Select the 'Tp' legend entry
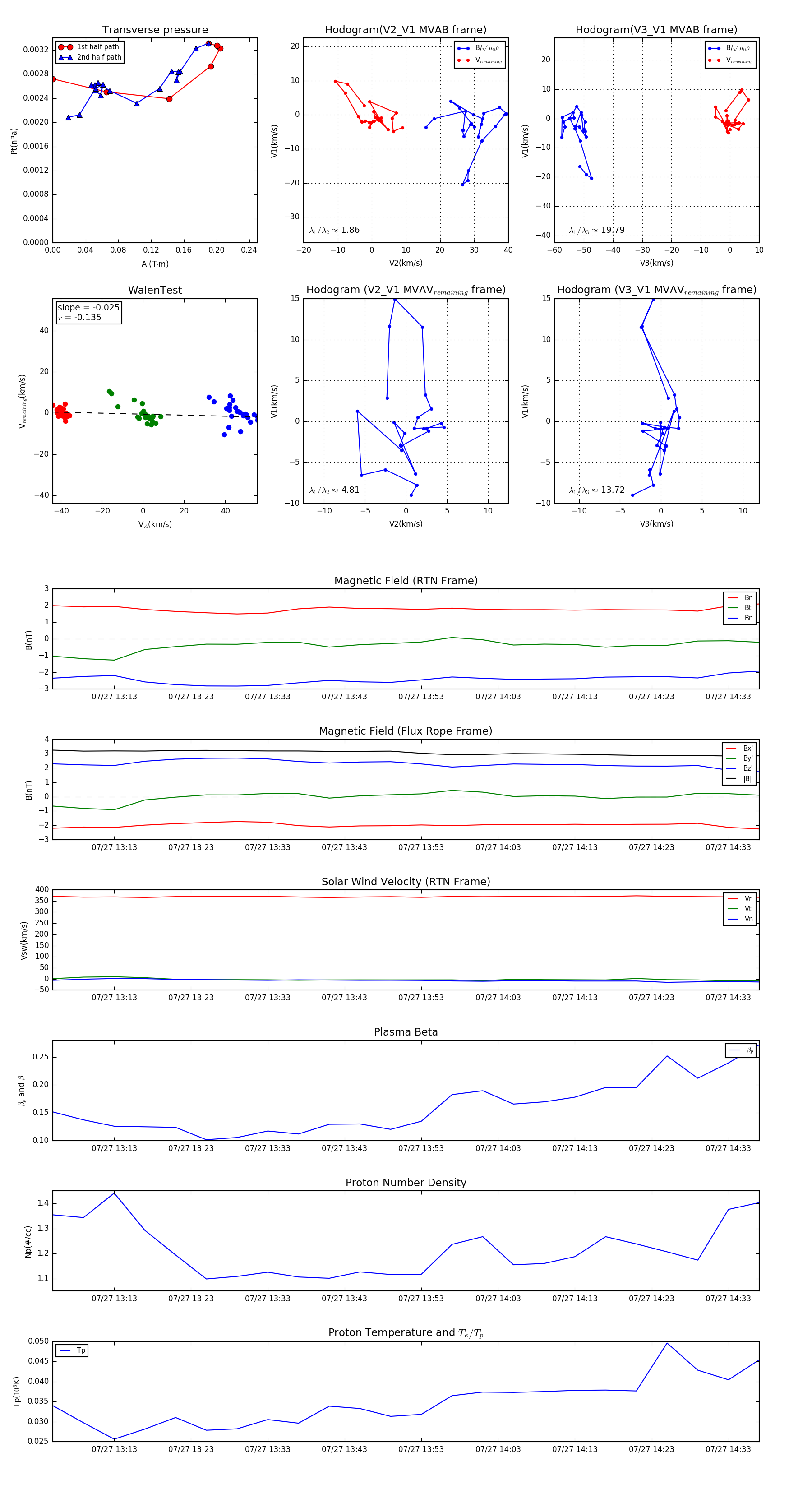Screen dimensions: 812x1489 coord(72,1351)
